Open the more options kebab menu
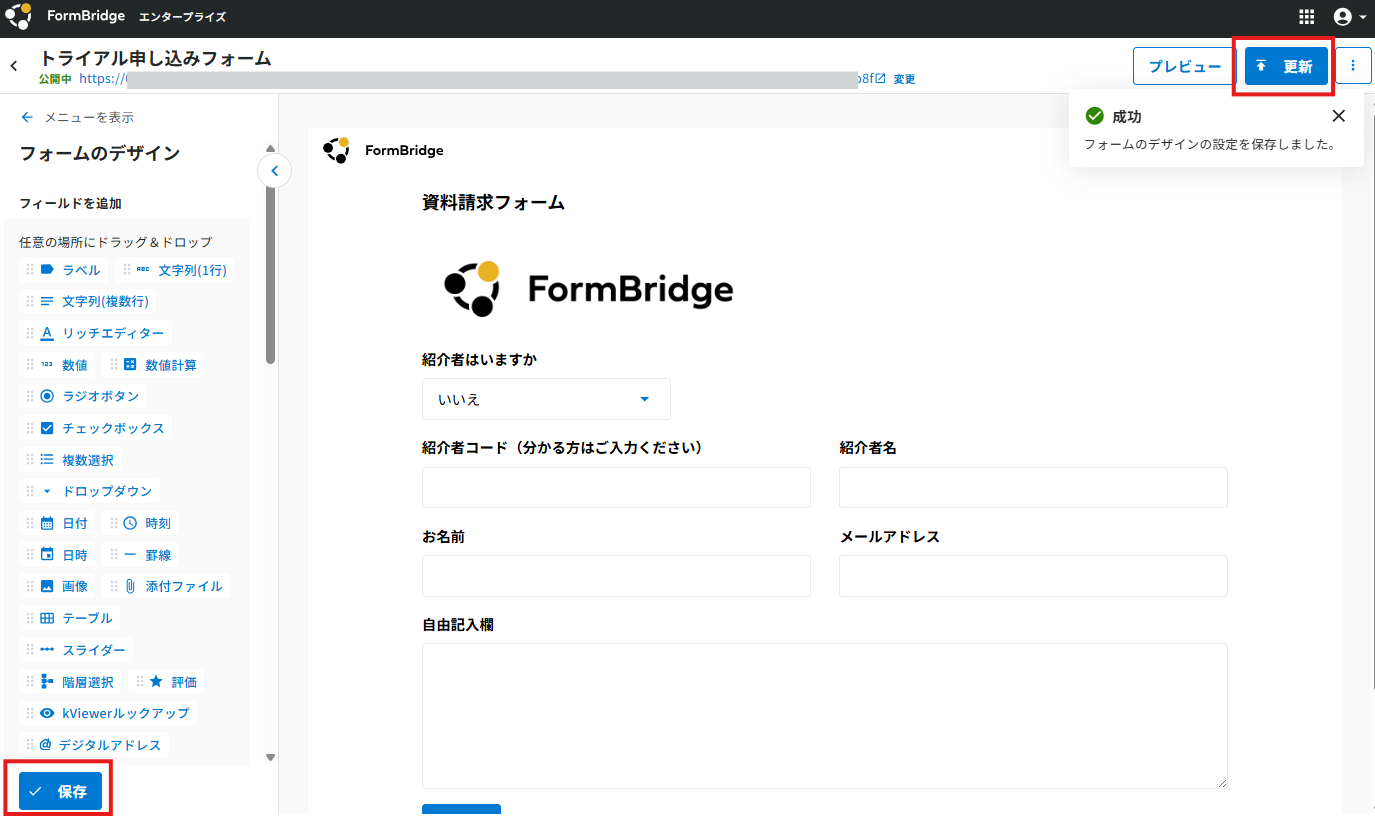Screen dimensions: 1375x816 [x=1353, y=66]
